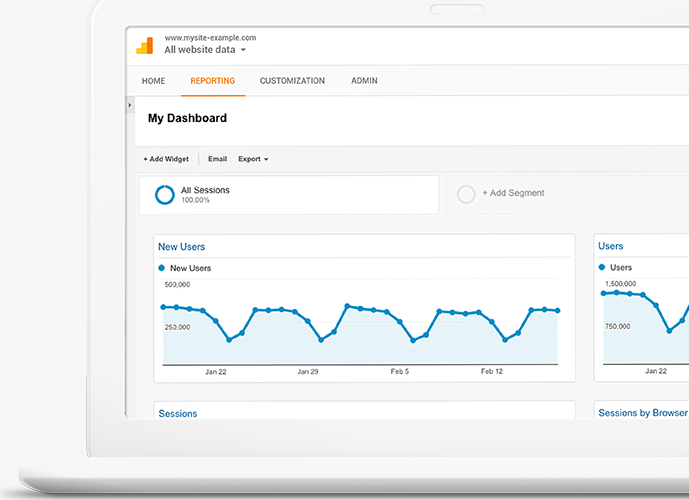The image size is (689, 500).
Task: Click the Add Widget button
Action: pos(166,159)
